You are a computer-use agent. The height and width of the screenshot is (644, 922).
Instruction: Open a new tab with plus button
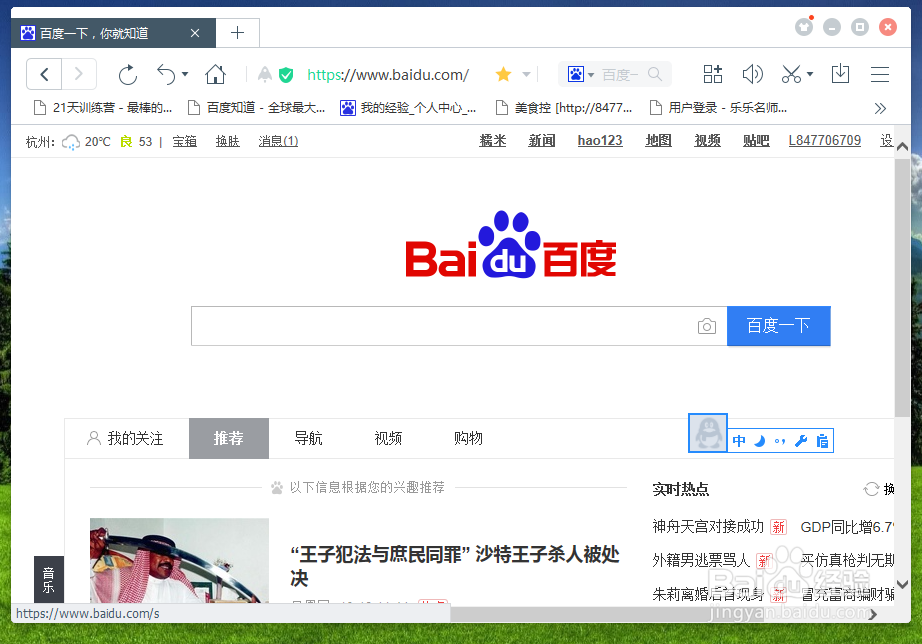pyautogui.click(x=238, y=32)
